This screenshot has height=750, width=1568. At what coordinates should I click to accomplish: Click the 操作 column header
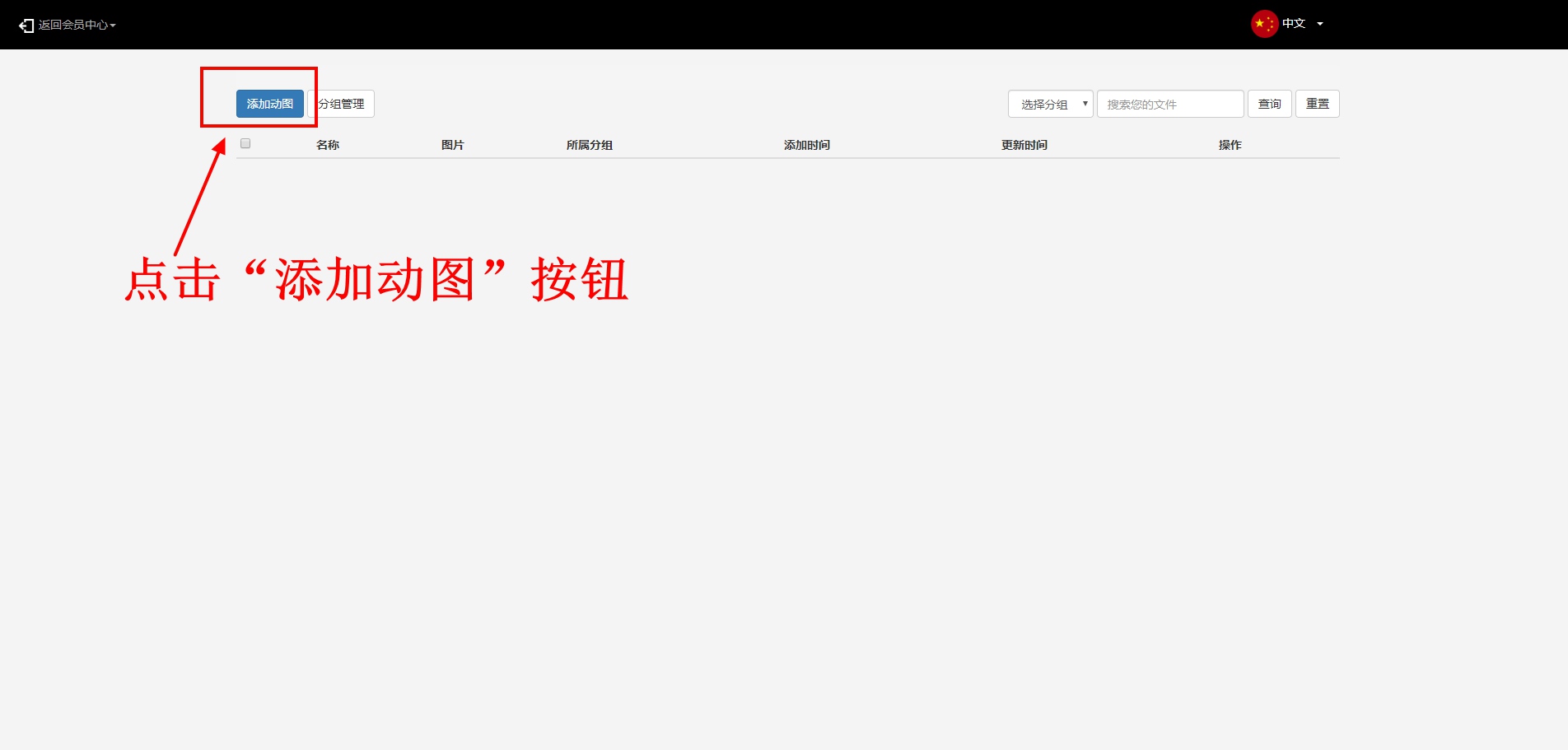(x=1230, y=145)
